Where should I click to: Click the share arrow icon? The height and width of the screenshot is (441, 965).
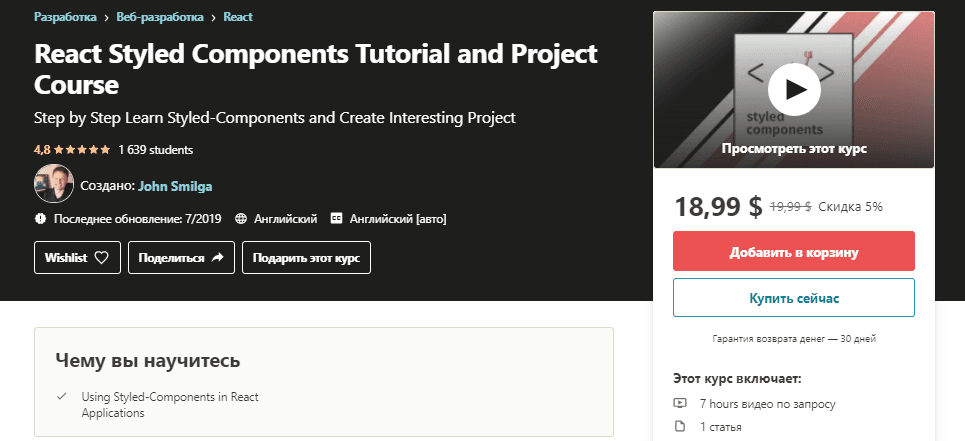click(x=217, y=258)
